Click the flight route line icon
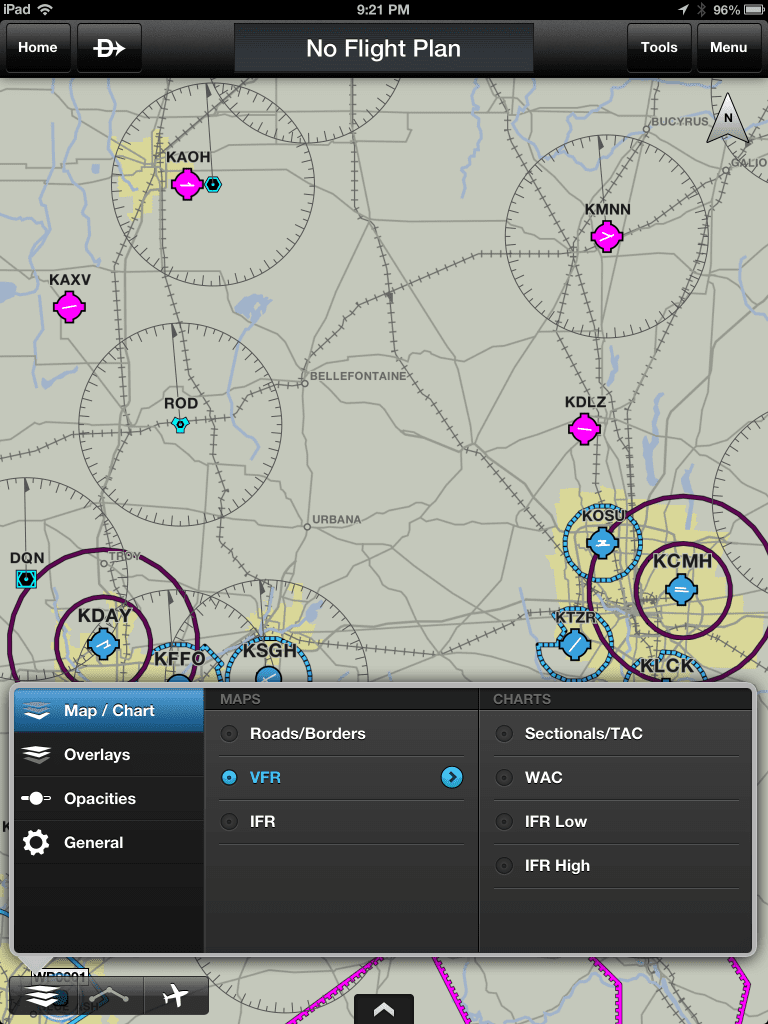 click(x=109, y=996)
